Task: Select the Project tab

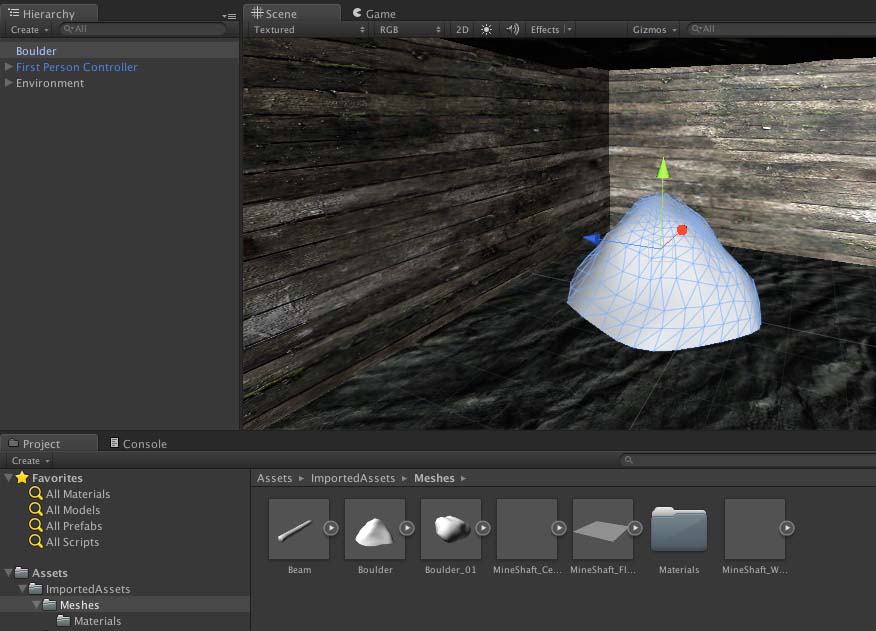Action: 49,444
